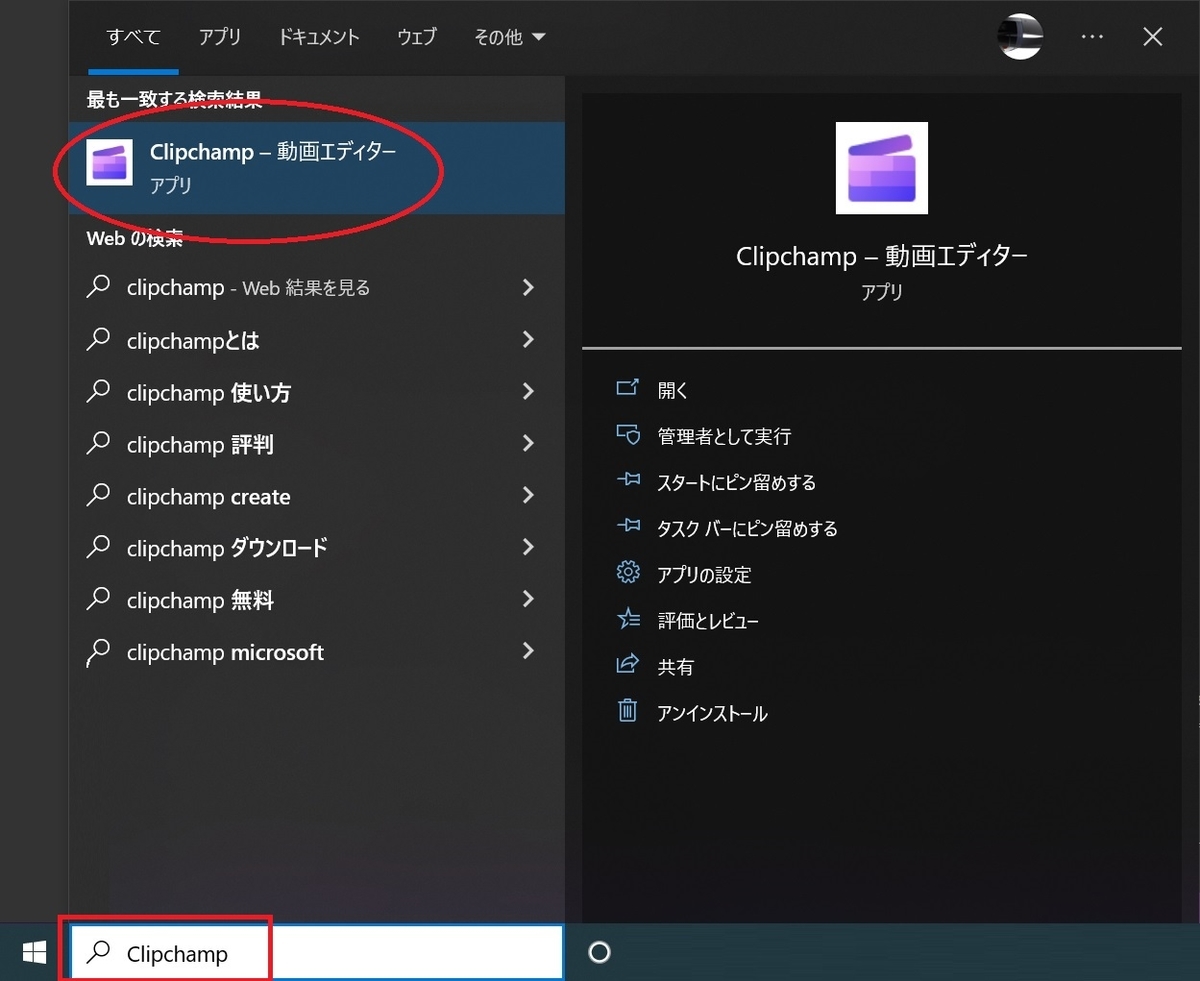Click the 'clipchamp create' suggestion text
1200x981 pixels.
tap(209, 496)
